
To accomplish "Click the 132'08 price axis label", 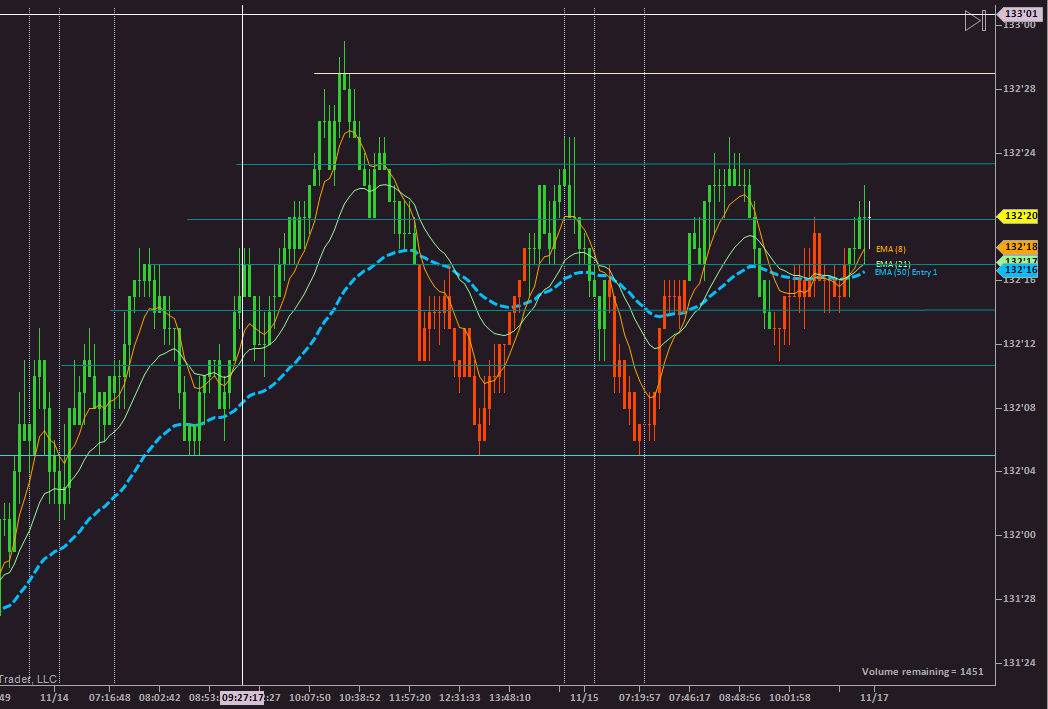I will (1019, 408).
